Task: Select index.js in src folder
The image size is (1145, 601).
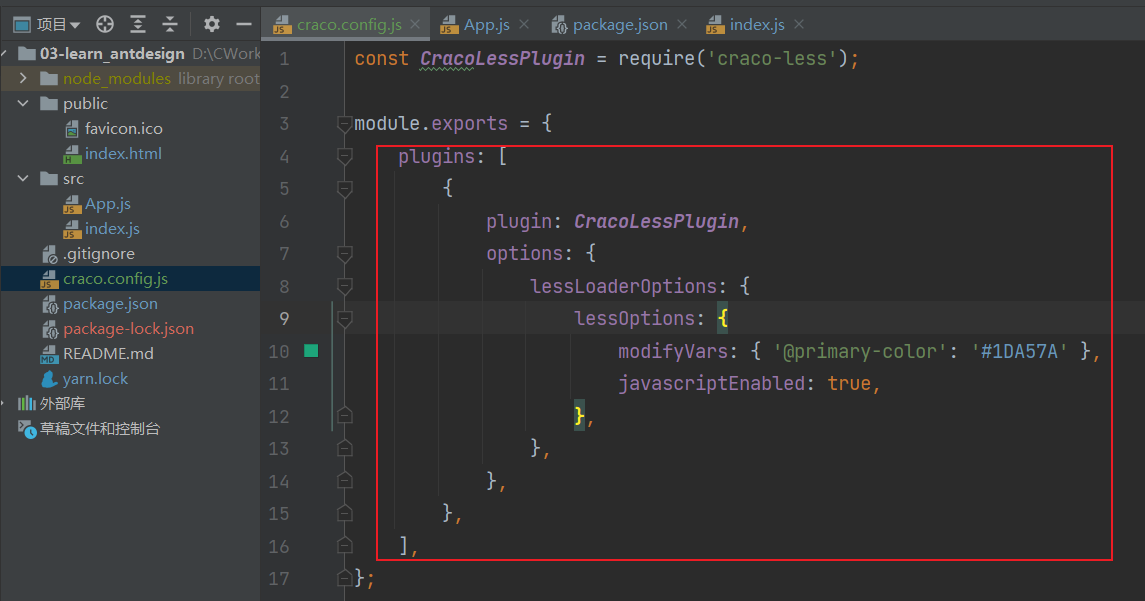Action: pyautogui.click(x=112, y=229)
